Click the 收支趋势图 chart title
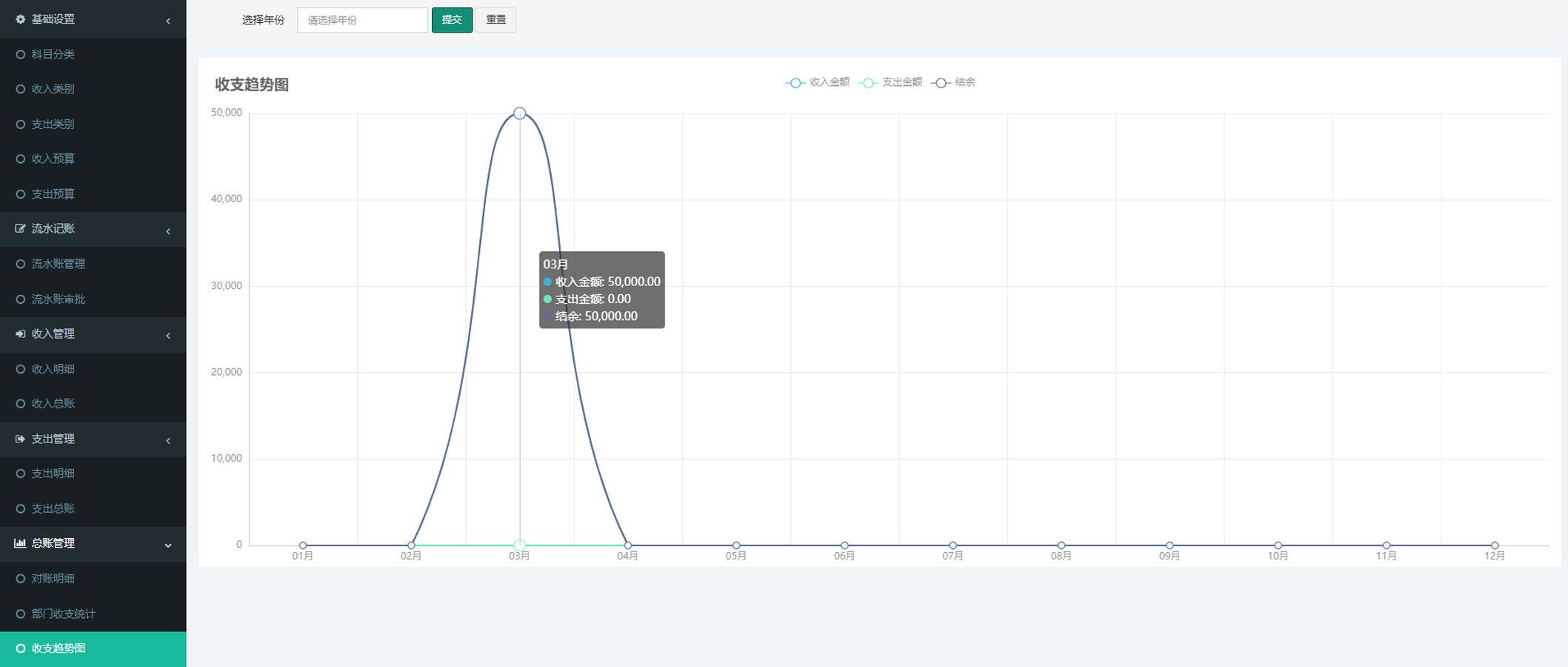The image size is (1568, 667). click(252, 84)
